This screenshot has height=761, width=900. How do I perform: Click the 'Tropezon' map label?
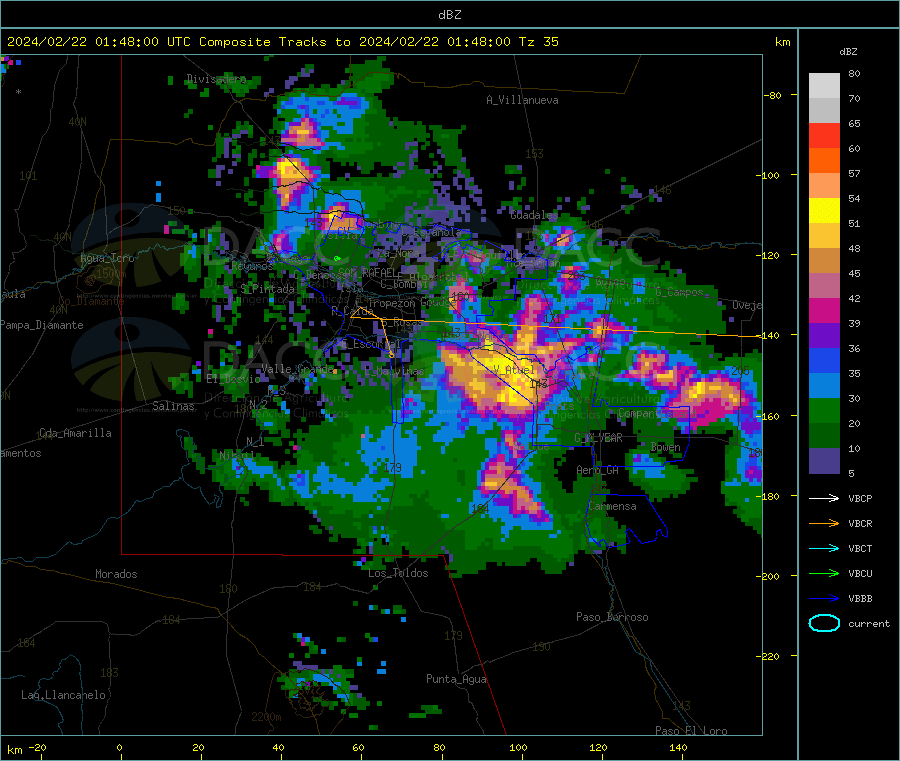tap(391, 303)
